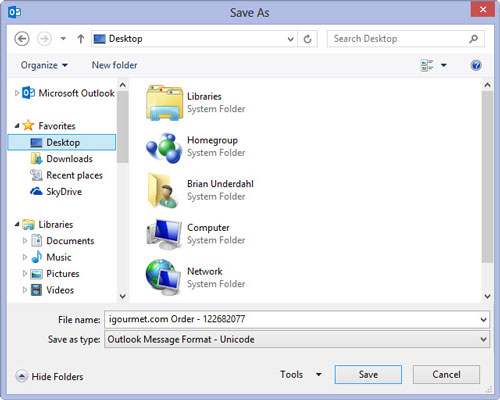Select the Homegroup system folder icon
Image resolution: width=500 pixels, height=400 pixels.
(x=164, y=148)
